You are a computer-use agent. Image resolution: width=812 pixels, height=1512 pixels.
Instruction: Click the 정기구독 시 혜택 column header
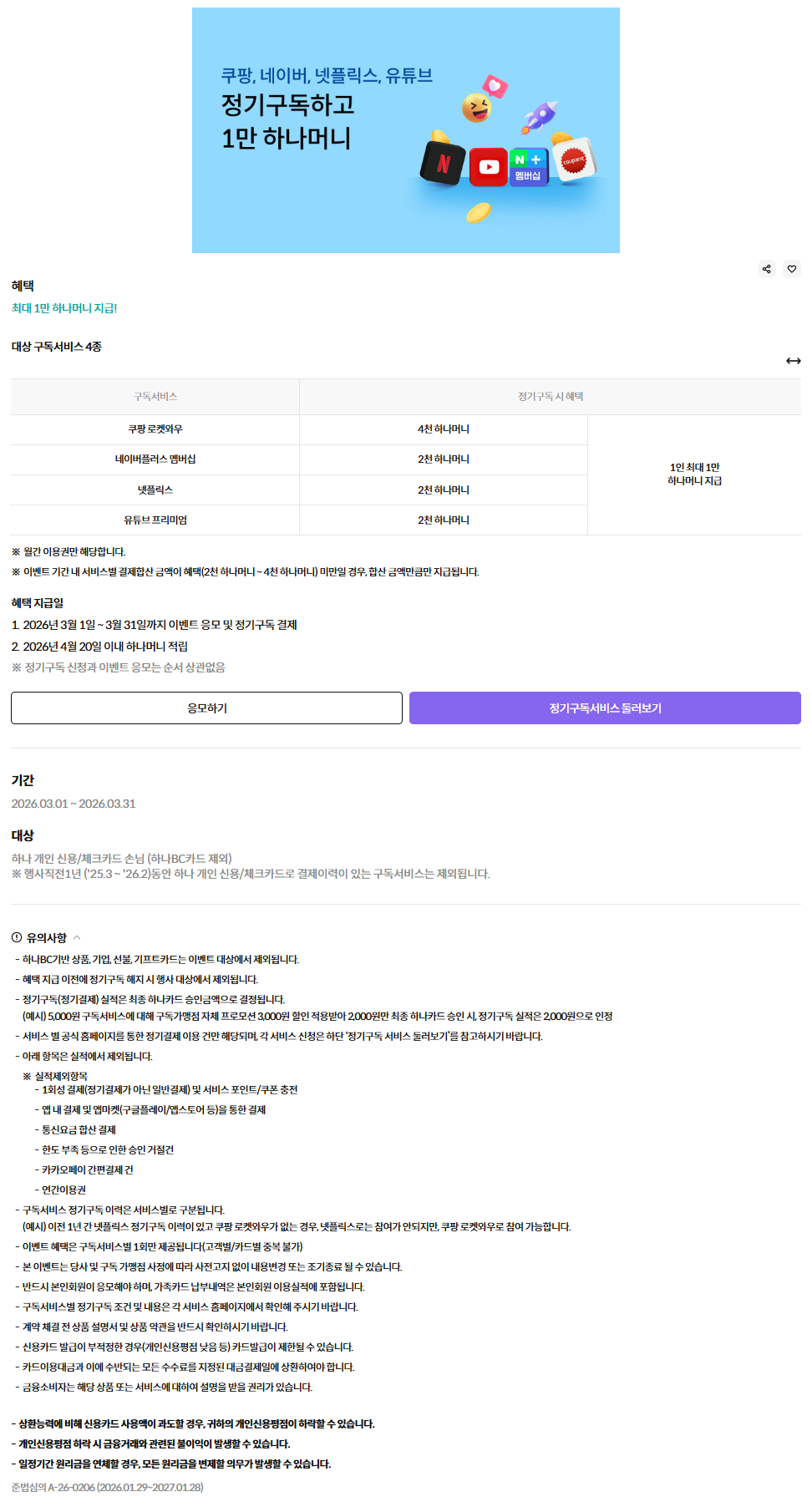550,397
